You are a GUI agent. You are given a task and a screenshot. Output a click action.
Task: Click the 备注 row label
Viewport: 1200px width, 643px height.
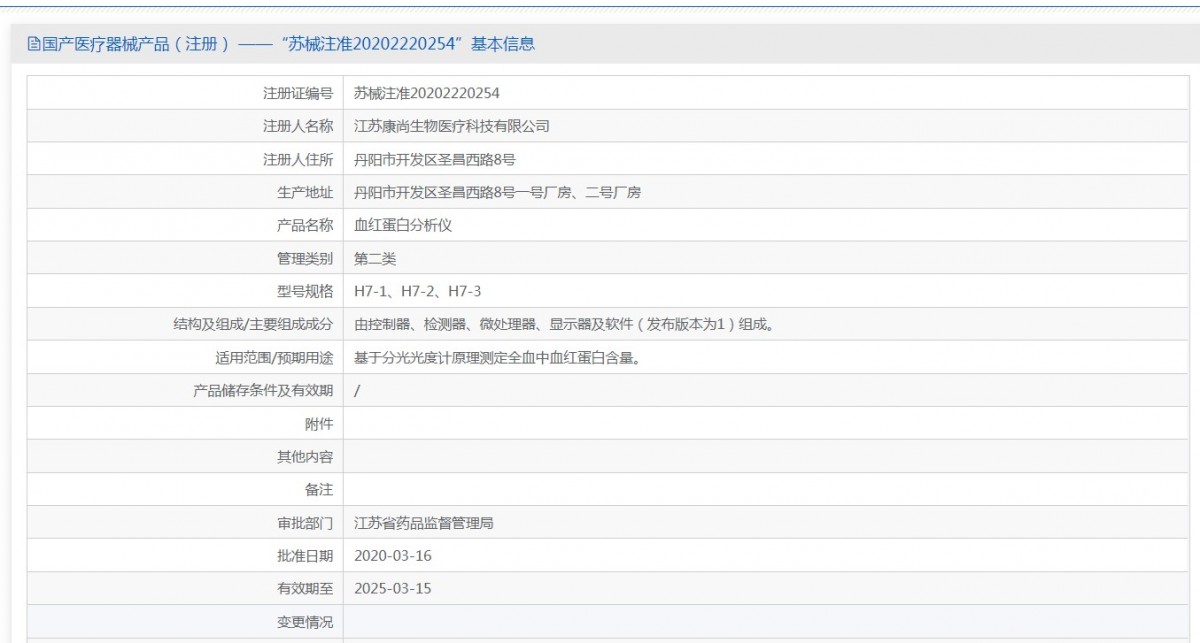tap(319, 490)
